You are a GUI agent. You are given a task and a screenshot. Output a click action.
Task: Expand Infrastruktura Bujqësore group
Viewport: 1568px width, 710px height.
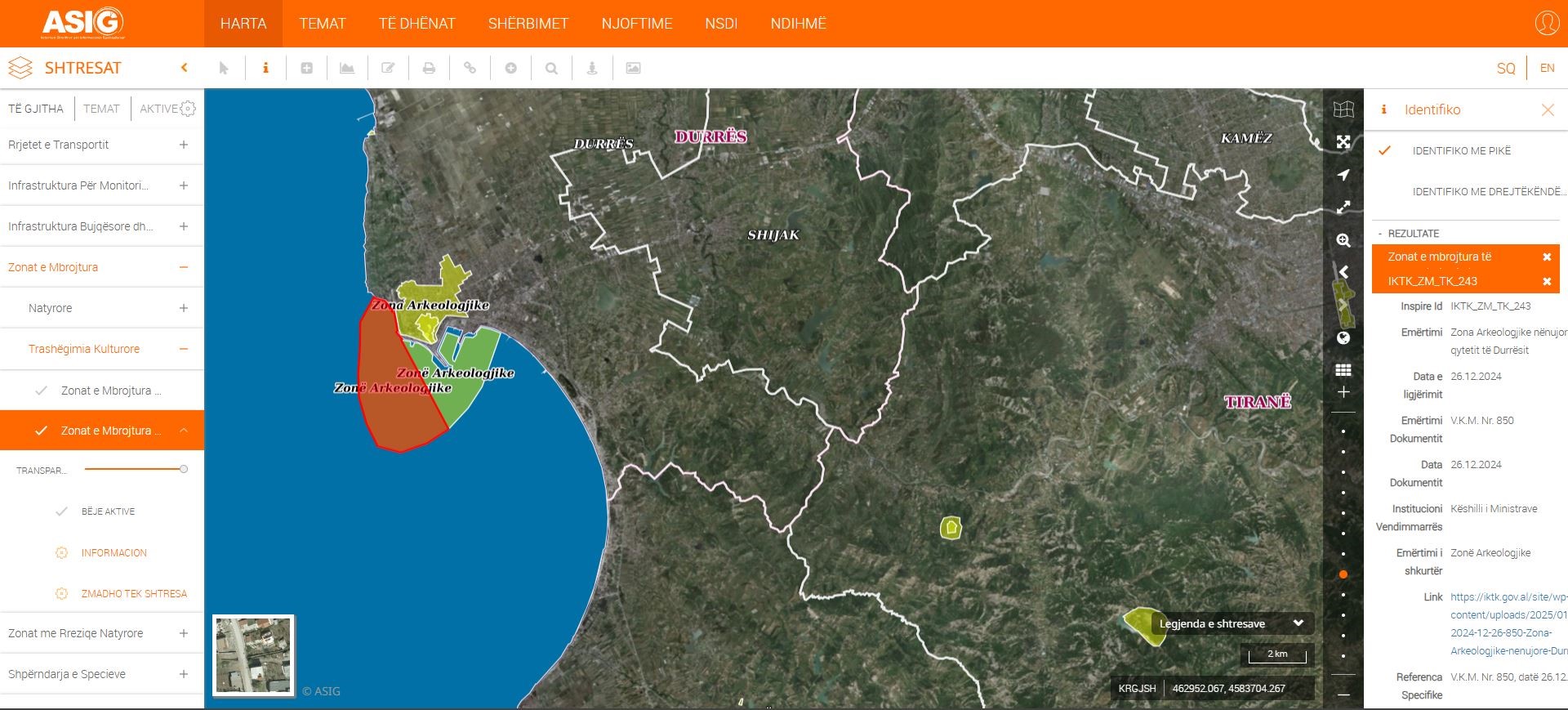[x=184, y=226]
